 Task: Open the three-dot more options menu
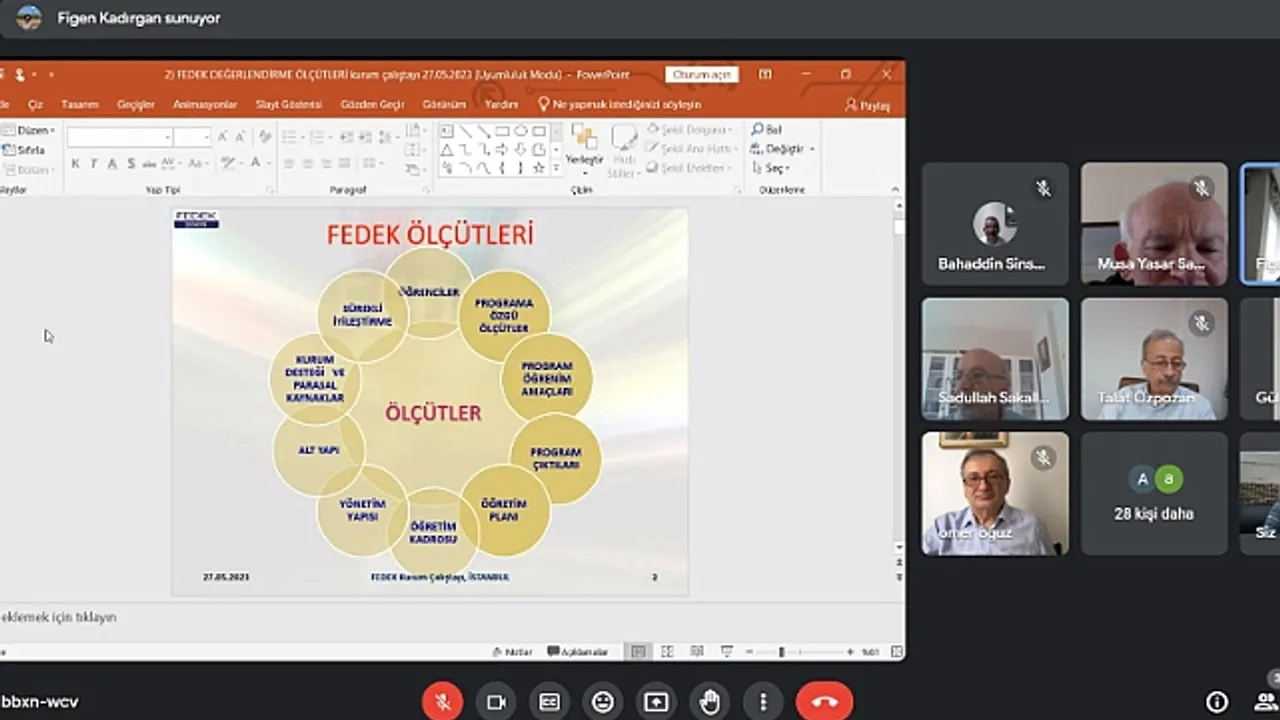[763, 702]
